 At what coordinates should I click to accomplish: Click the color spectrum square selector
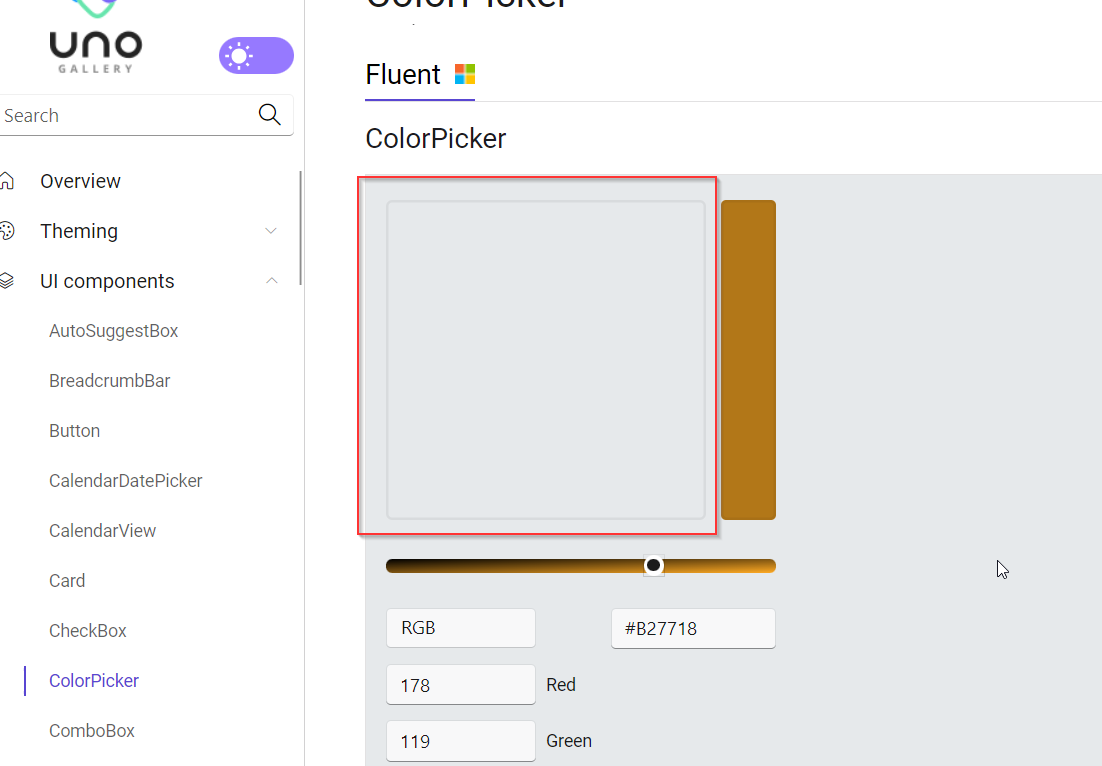coord(546,360)
